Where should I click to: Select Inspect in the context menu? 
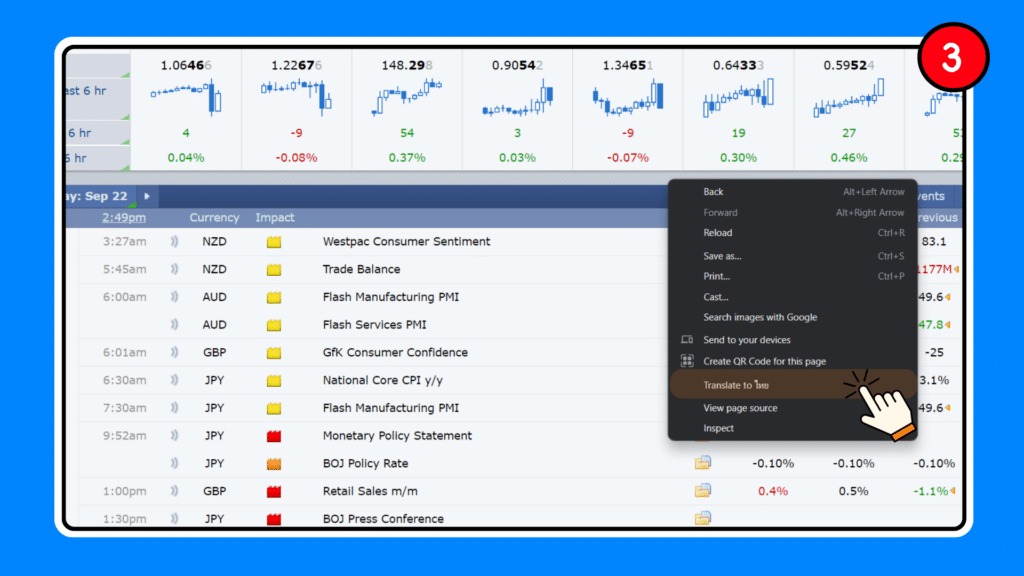point(718,428)
